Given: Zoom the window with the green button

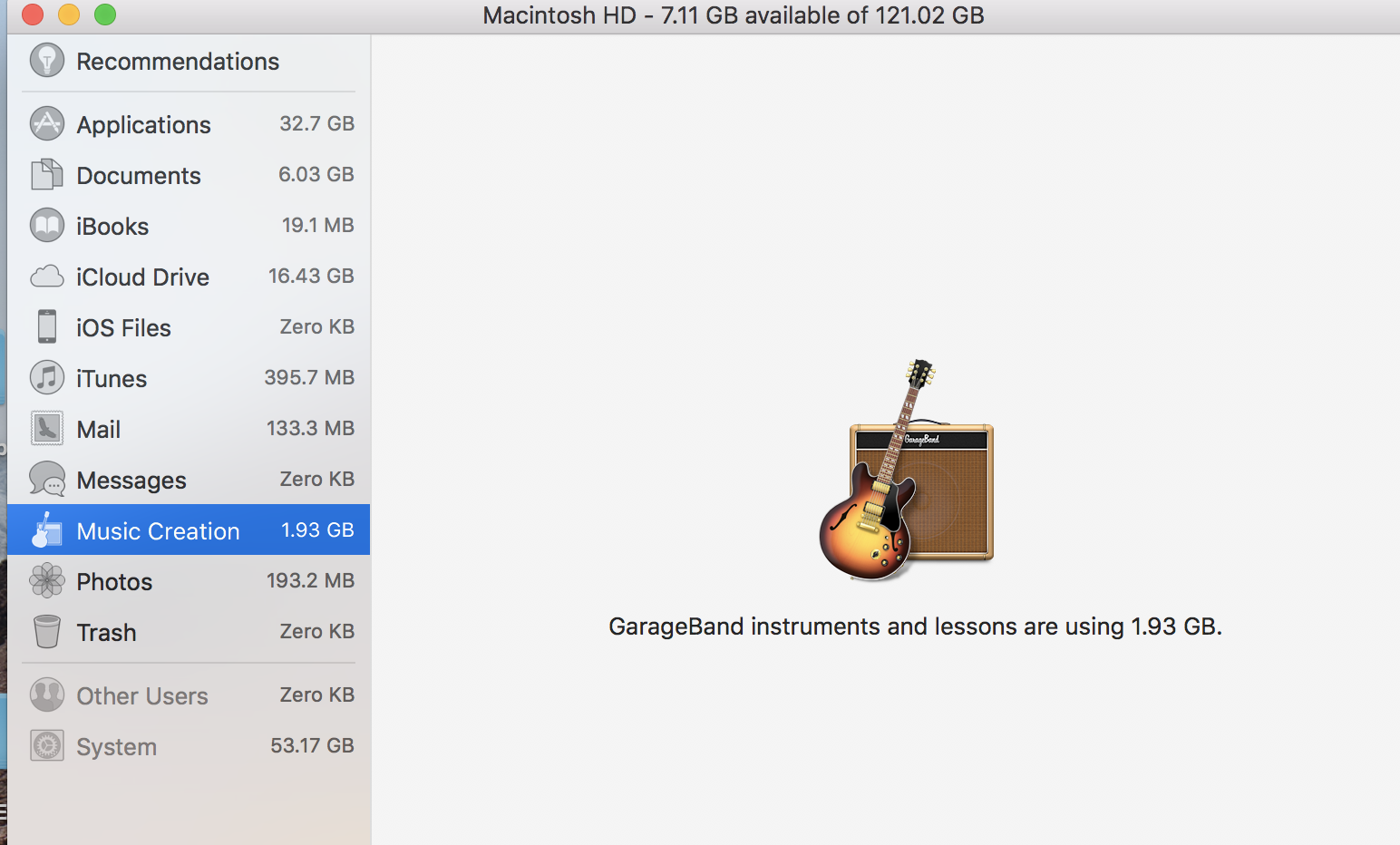Looking at the screenshot, I should click(x=105, y=15).
